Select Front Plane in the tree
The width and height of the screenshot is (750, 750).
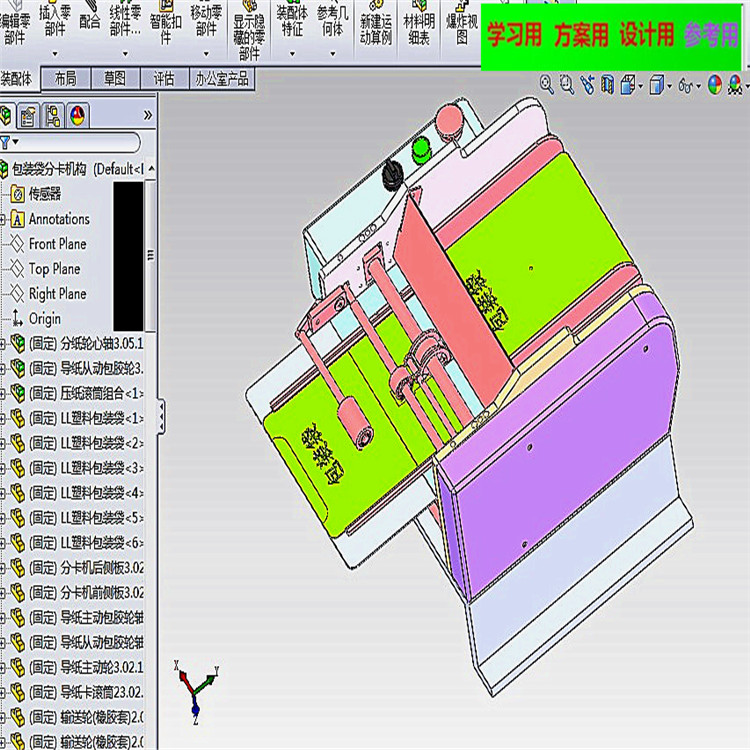click(48, 244)
